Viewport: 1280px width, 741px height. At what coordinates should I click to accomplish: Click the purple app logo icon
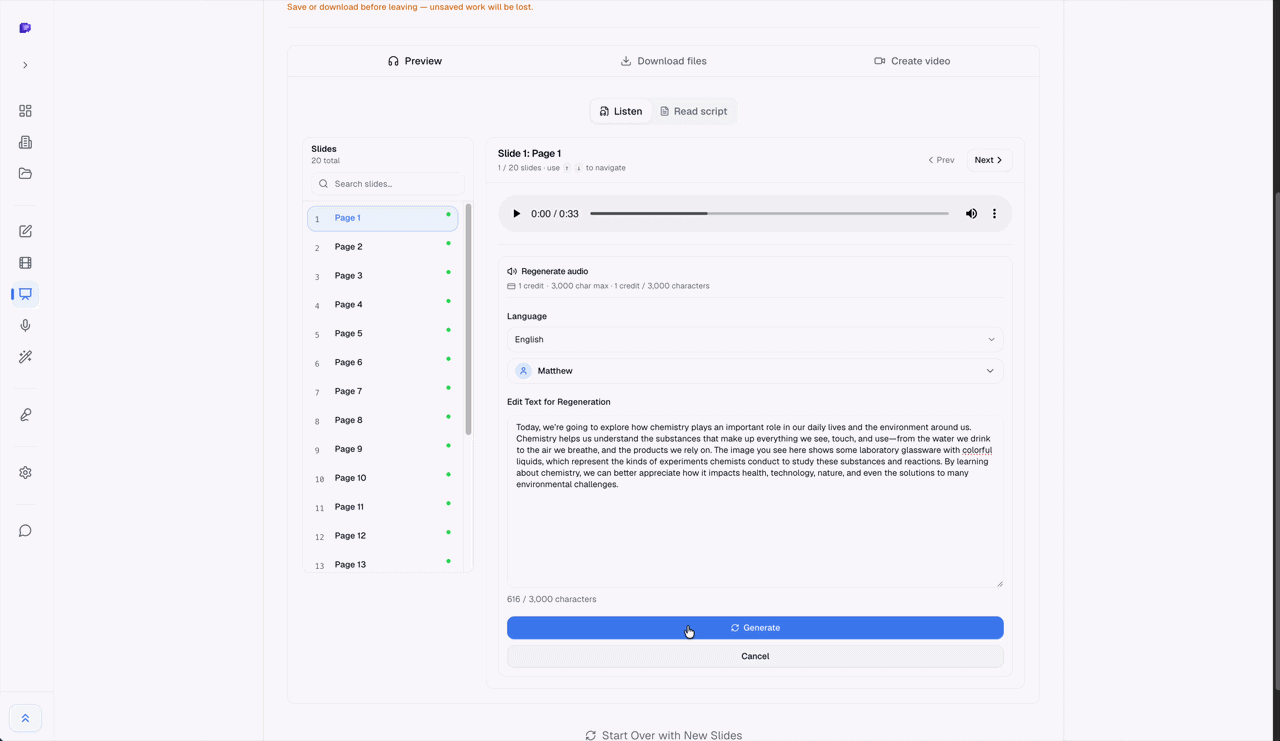(x=25, y=28)
